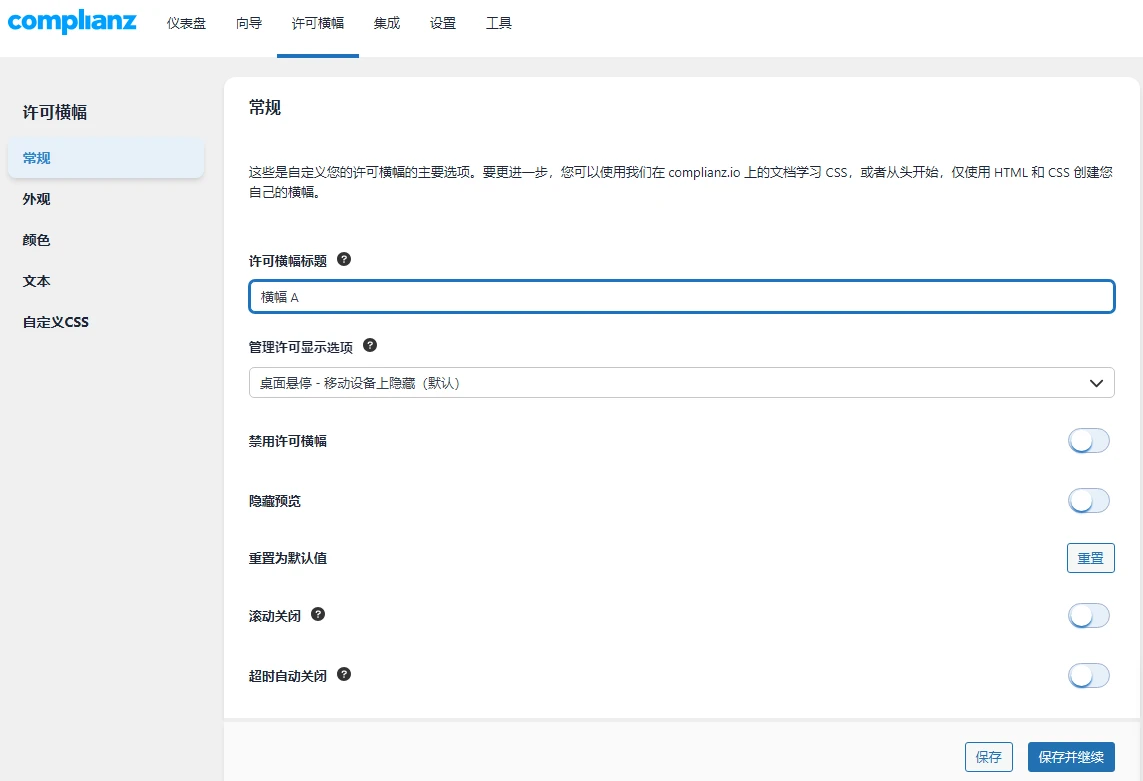This screenshot has width=1143, height=781.
Task: Click the 保存 button
Action: point(988,757)
